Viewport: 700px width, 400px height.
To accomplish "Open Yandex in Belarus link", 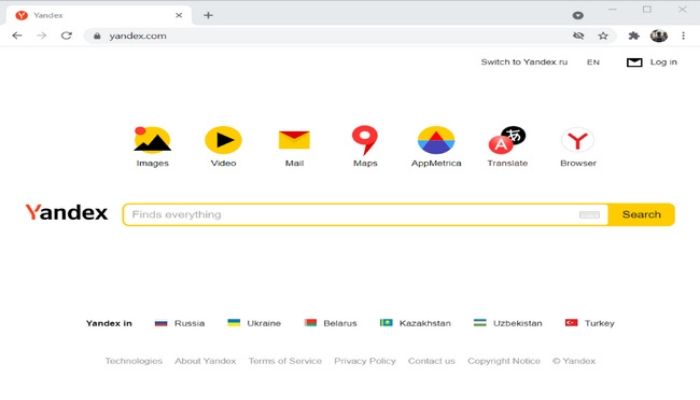I will click(x=340, y=323).
